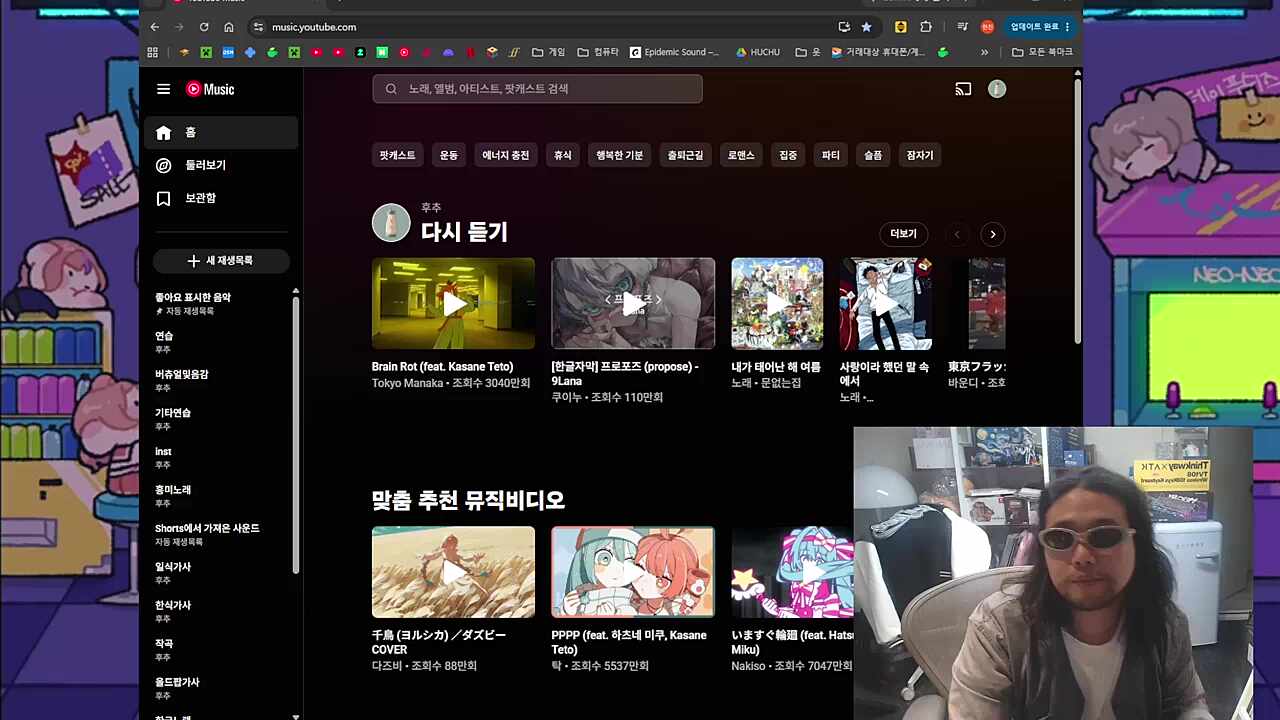Screen dimensions: 1280x720
Task: Click previous arrow of 다시 듣기 carousel
Action: coord(957,234)
